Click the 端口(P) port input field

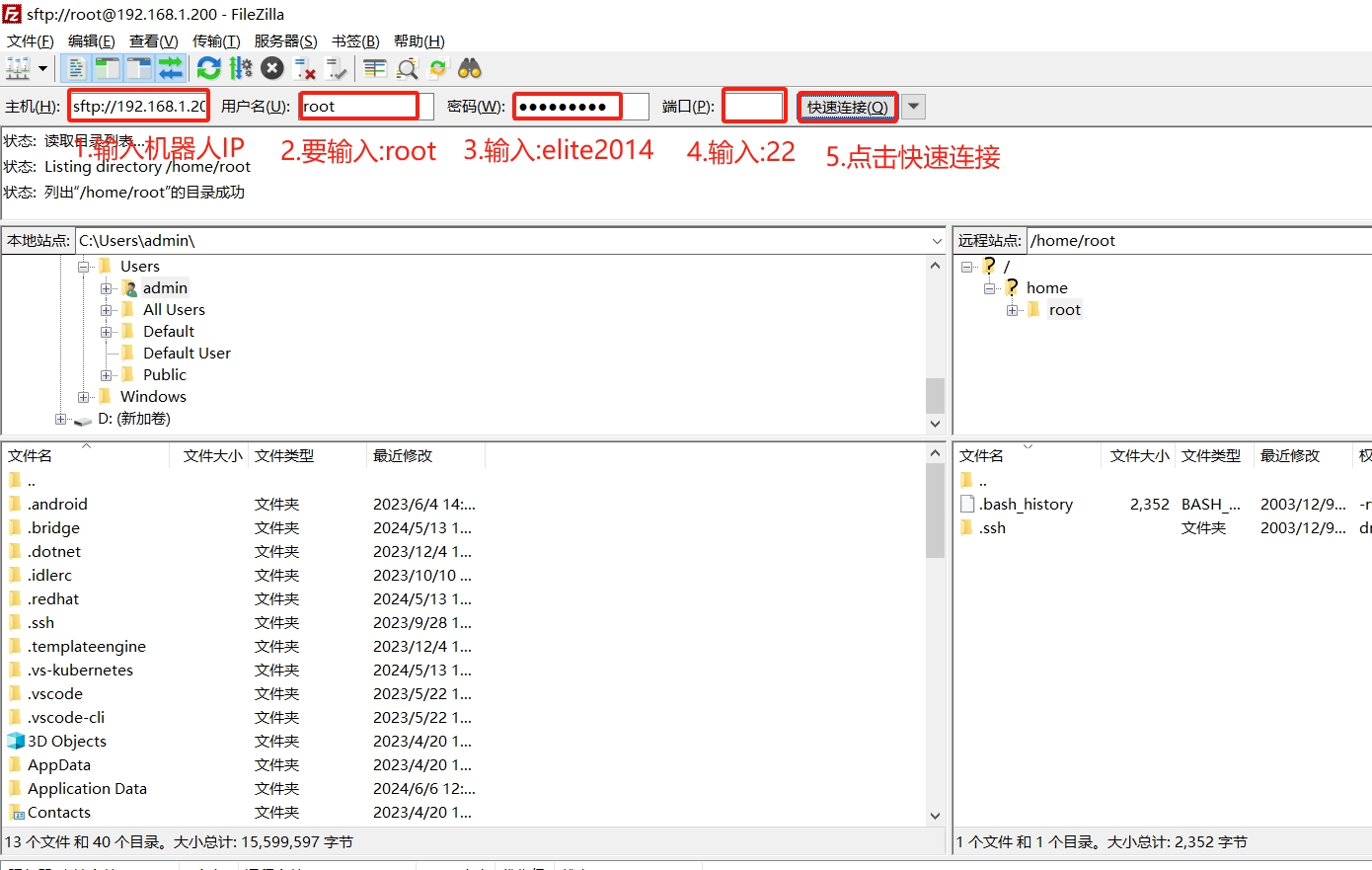tap(754, 107)
